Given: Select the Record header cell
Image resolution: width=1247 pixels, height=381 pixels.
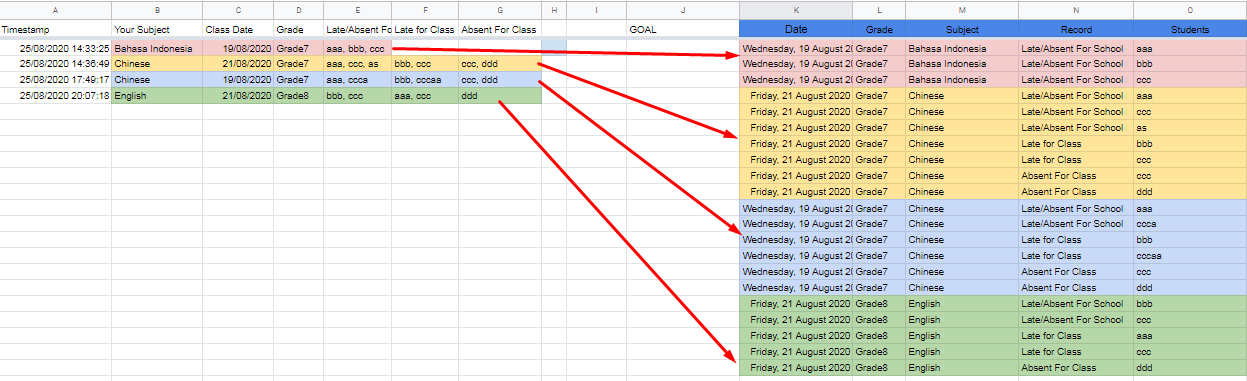Looking at the screenshot, I should coord(1076,29).
